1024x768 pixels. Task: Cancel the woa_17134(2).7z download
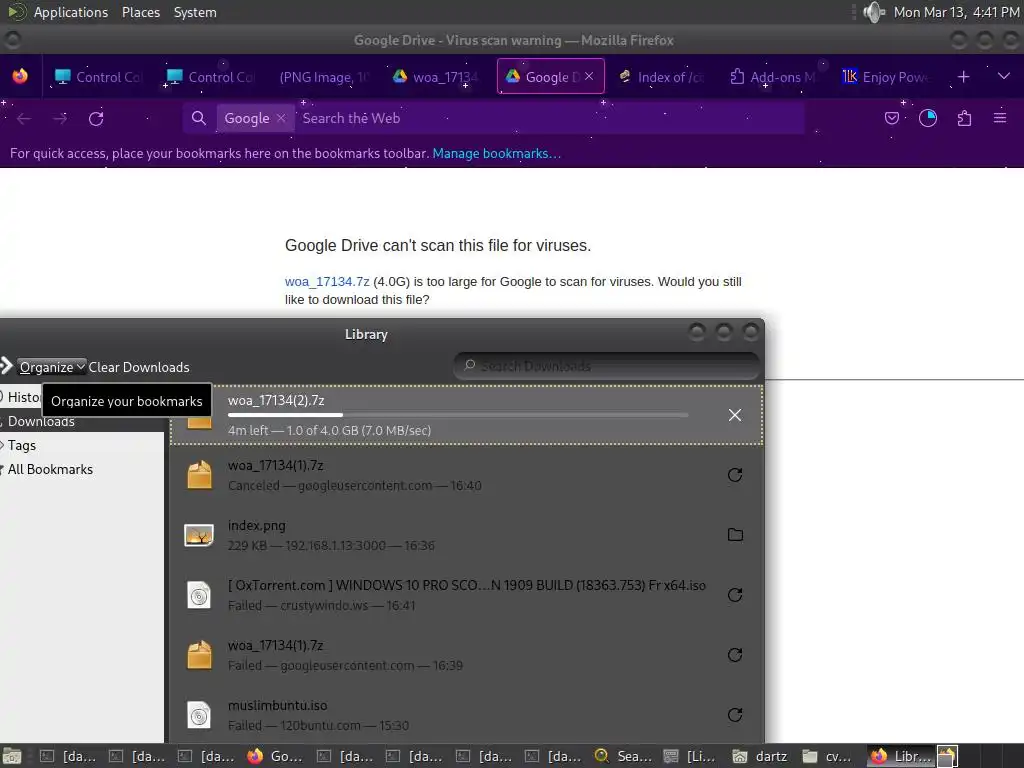[735, 415]
